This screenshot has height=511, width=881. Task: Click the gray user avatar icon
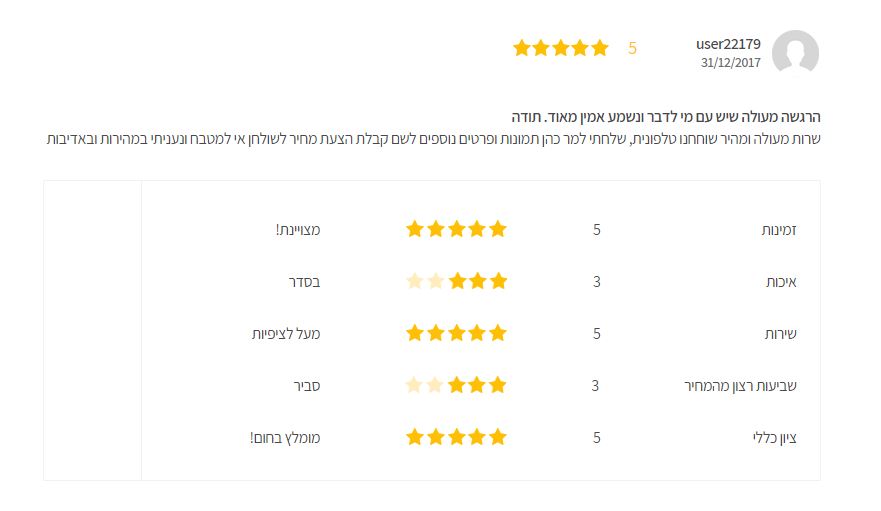pos(795,52)
